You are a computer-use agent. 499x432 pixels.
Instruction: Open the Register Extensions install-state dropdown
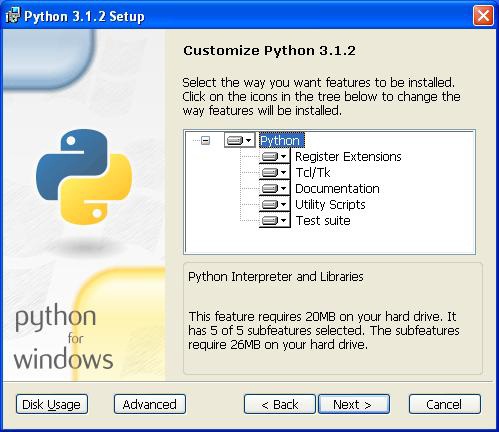274,156
